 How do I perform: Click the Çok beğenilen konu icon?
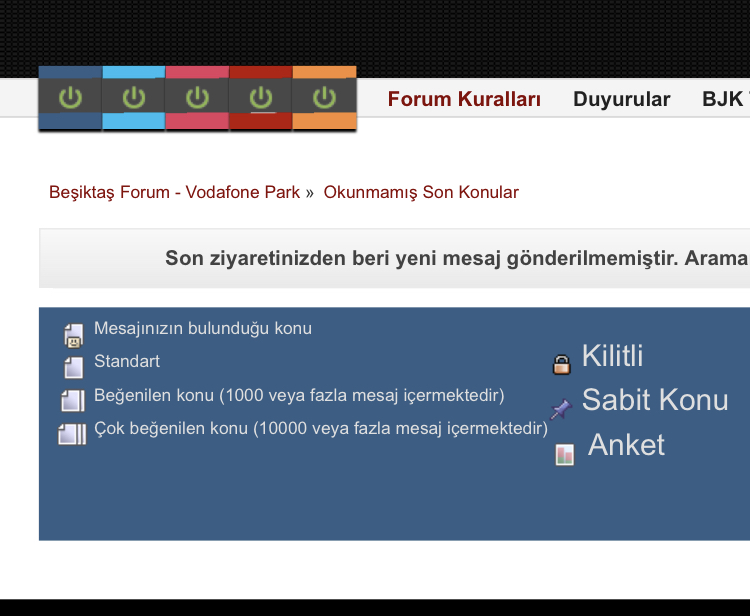(x=73, y=434)
